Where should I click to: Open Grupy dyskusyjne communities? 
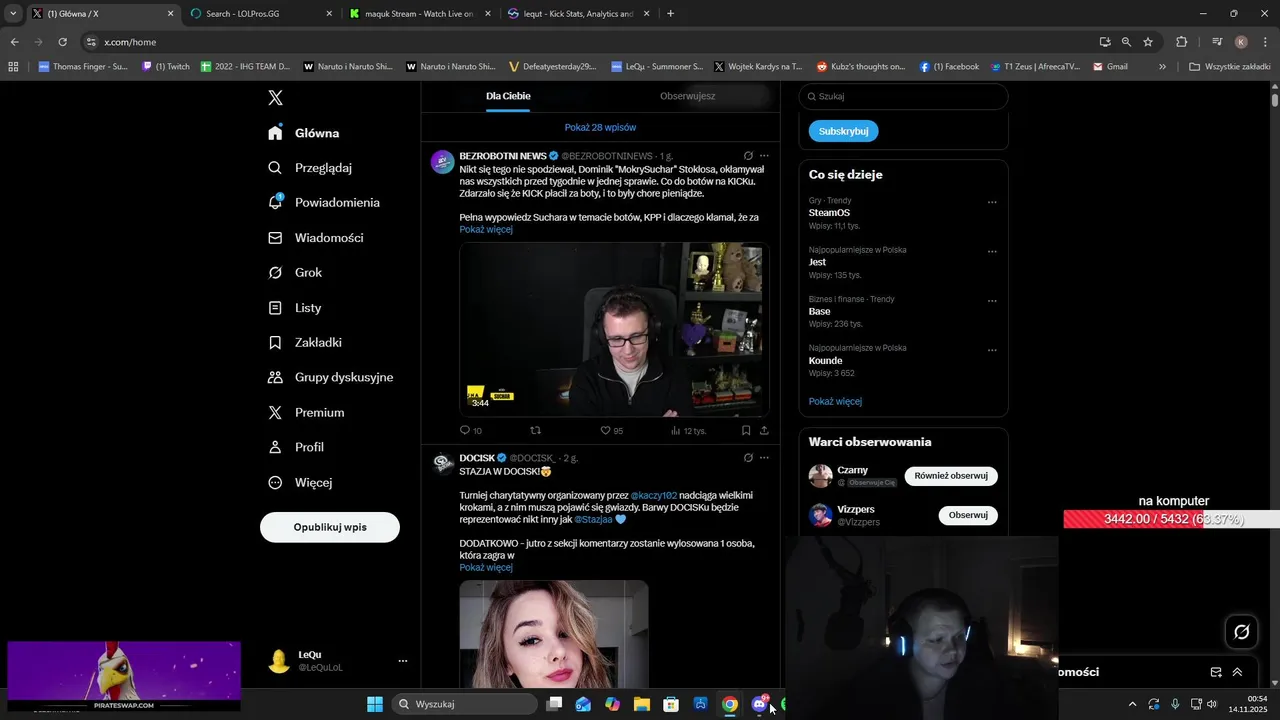pos(331,378)
